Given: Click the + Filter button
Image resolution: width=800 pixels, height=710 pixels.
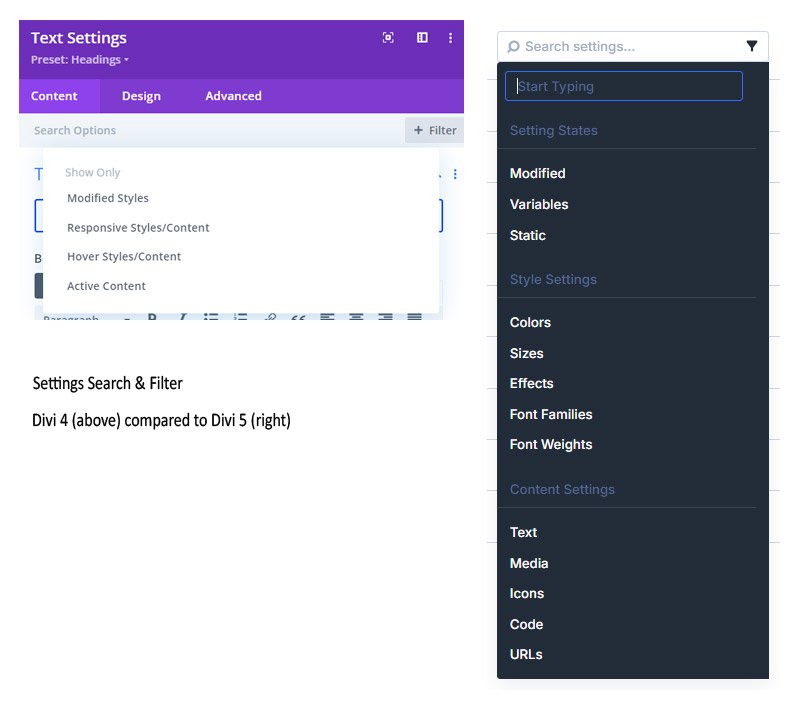Looking at the screenshot, I should tap(435, 131).
